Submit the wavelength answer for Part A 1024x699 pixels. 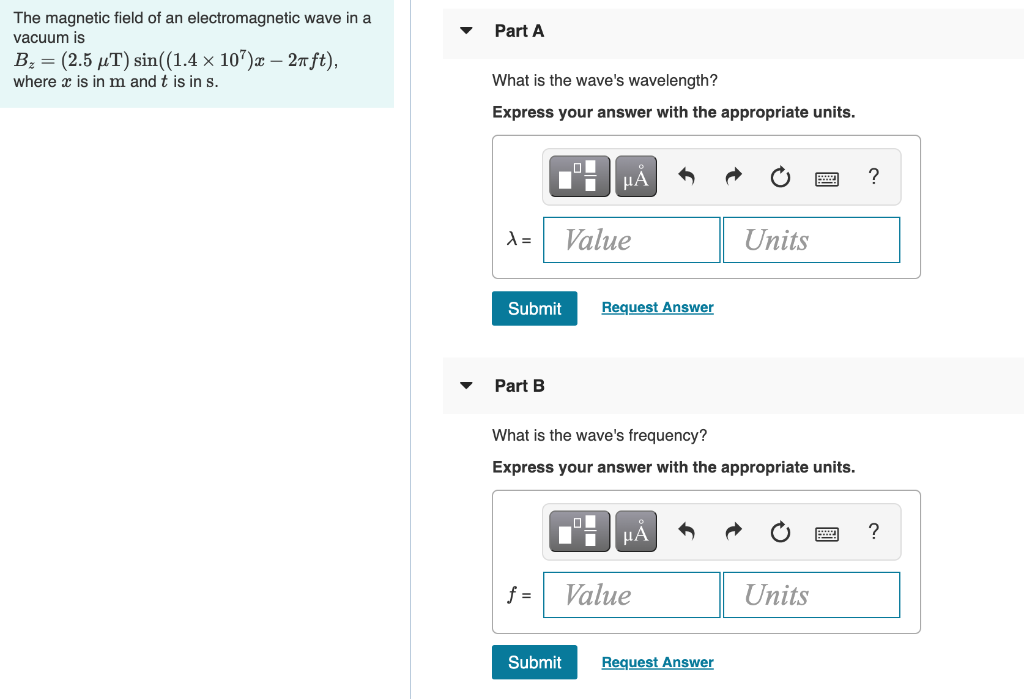(534, 308)
